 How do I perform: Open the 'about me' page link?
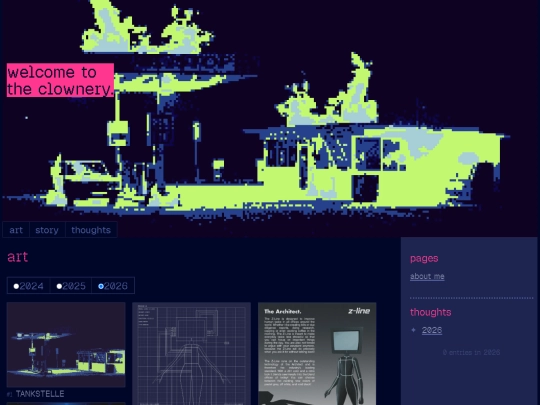tap(427, 277)
